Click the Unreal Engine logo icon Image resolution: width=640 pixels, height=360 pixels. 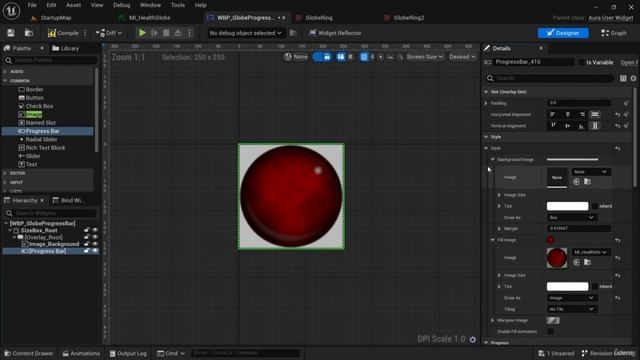pos(11,11)
